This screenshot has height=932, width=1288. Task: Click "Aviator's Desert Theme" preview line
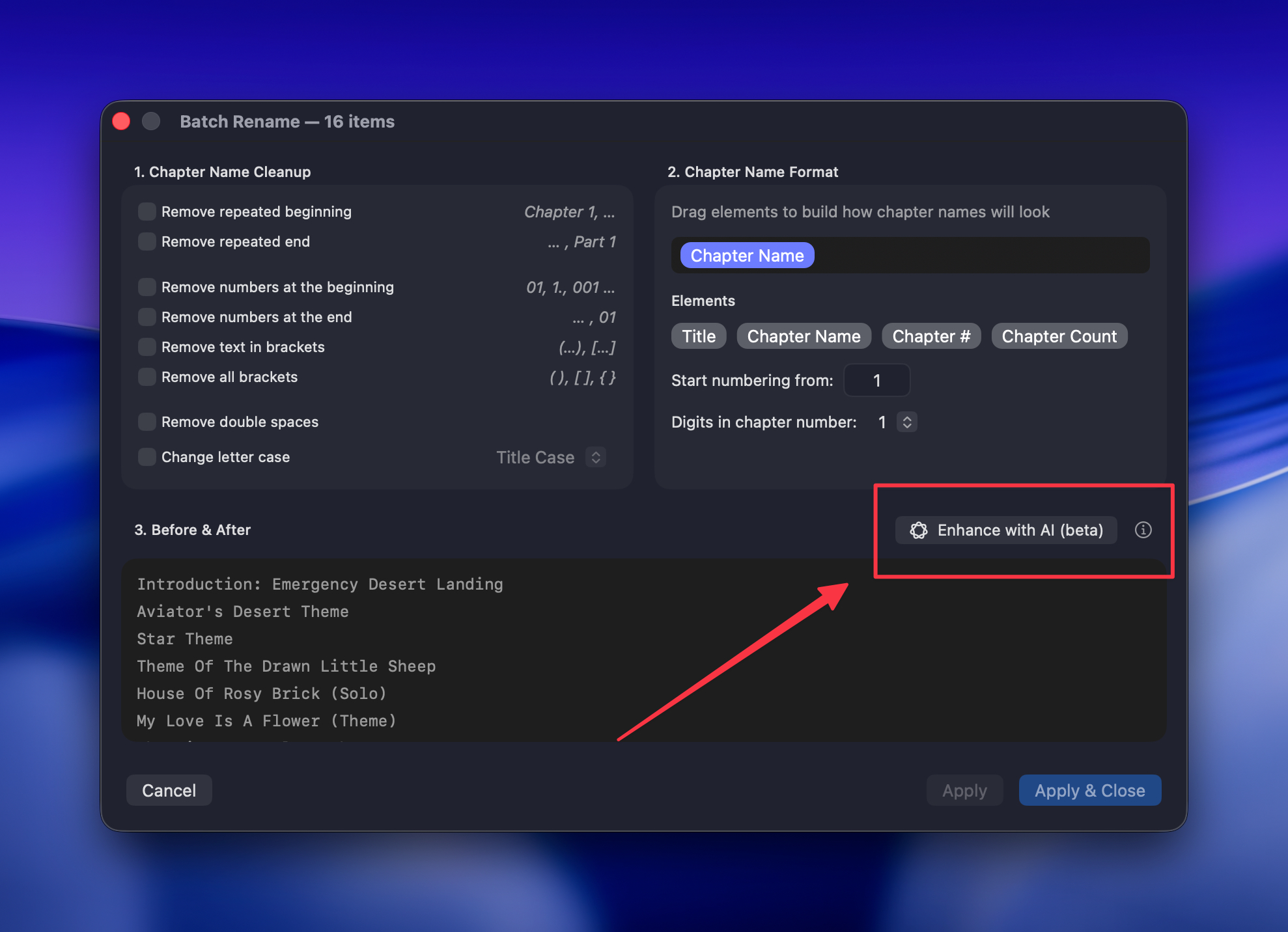coord(243,611)
